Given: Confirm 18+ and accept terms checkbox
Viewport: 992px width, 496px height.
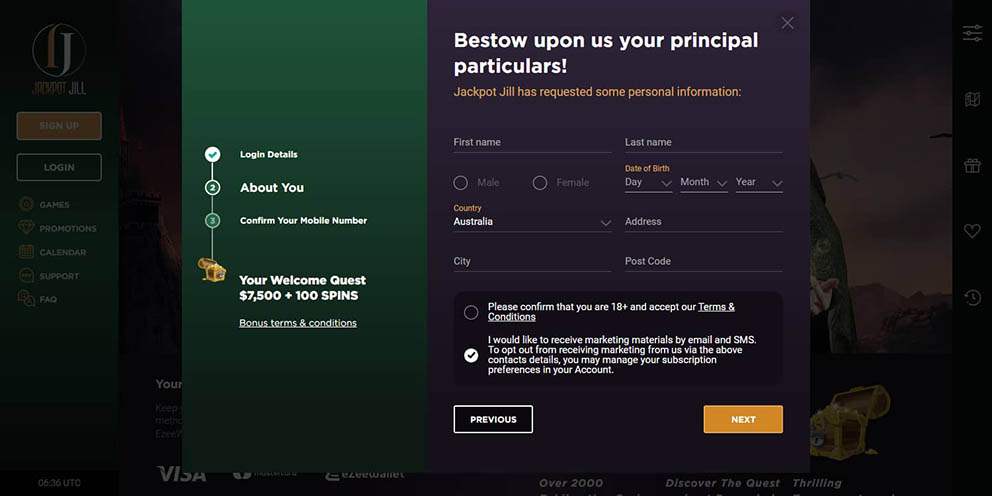Looking at the screenshot, I should point(471,312).
